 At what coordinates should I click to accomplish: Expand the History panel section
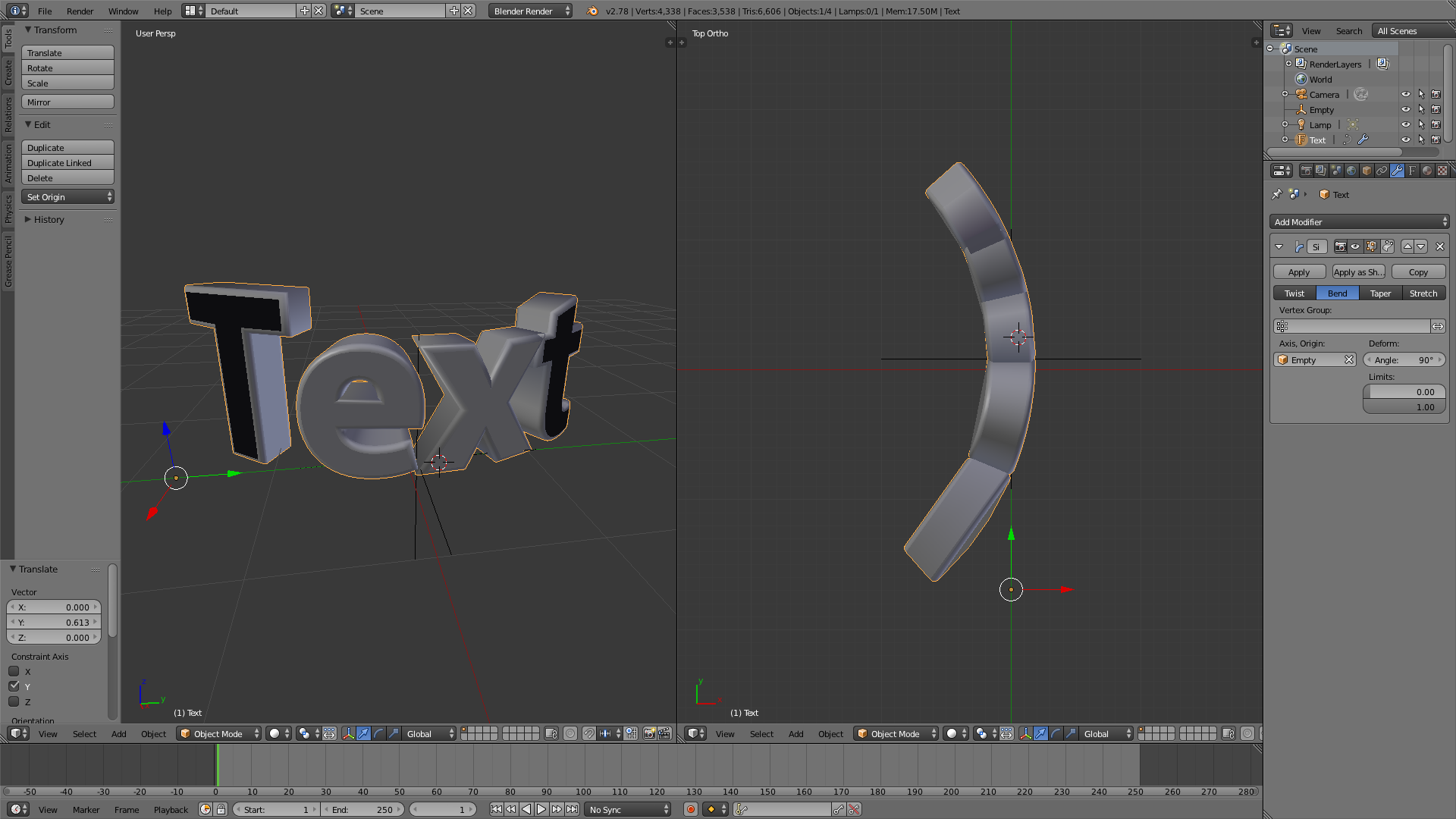pos(27,218)
